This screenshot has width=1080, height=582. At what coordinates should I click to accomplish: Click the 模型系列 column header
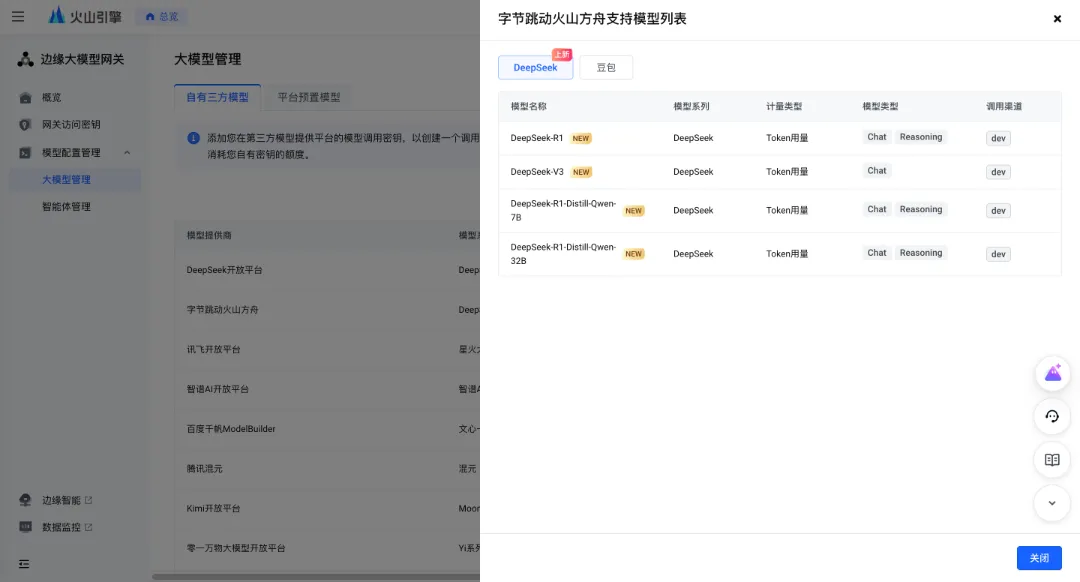[691, 106]
